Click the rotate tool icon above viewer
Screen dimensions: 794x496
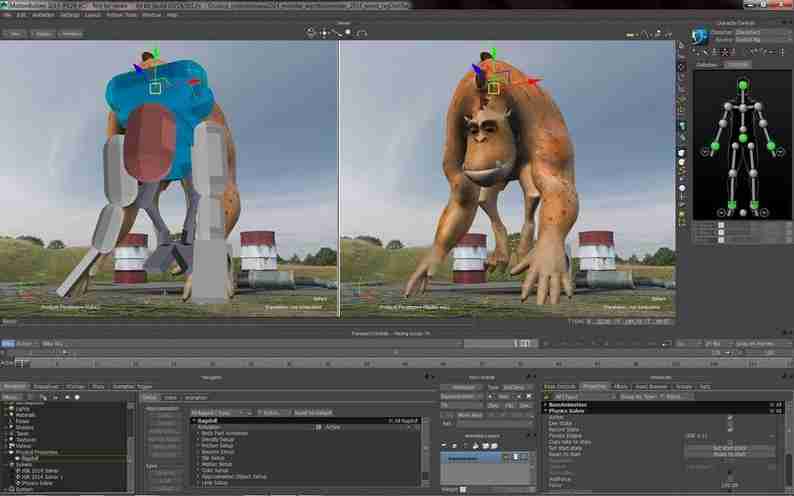click(361, 33)
